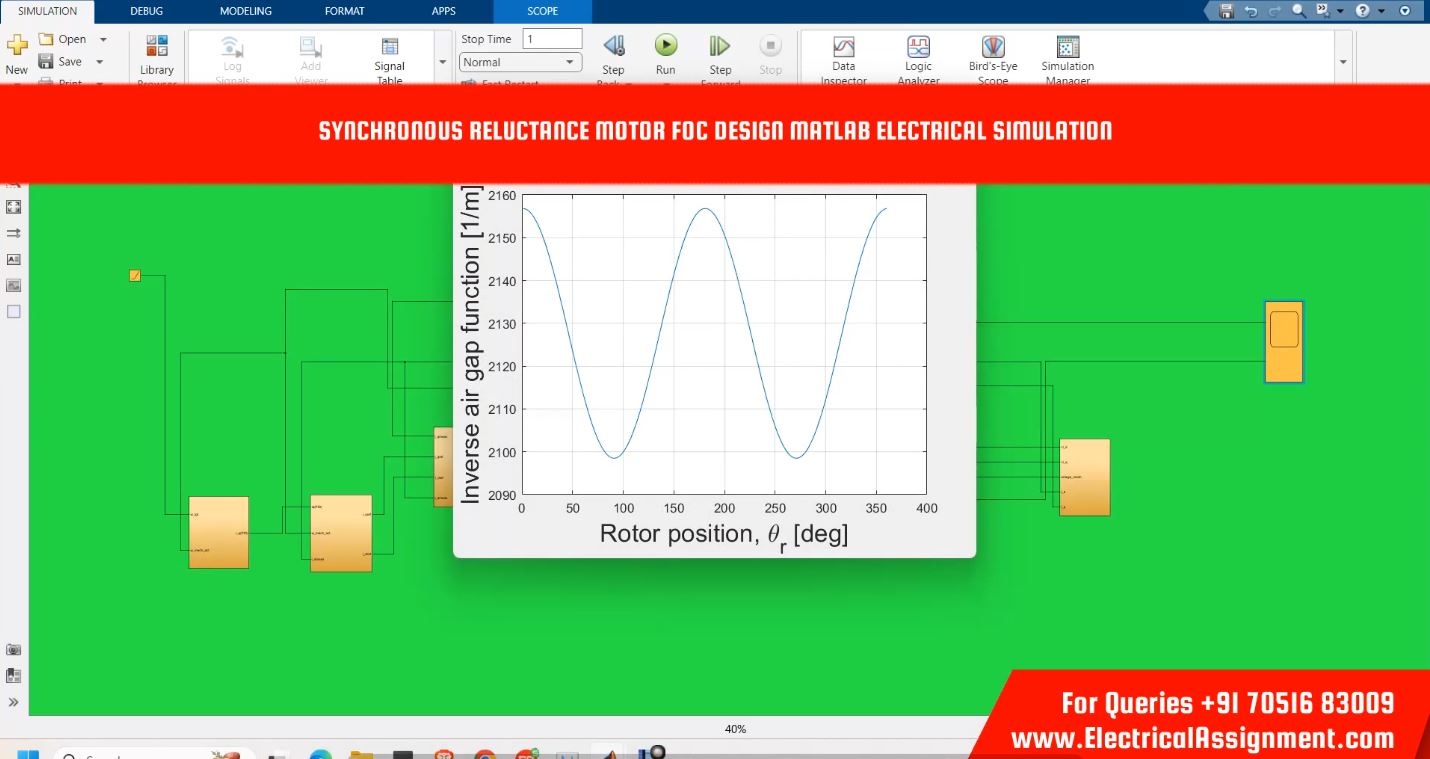
Task: Open the Bird's-Eye Scope
Action: pos(992,47)
